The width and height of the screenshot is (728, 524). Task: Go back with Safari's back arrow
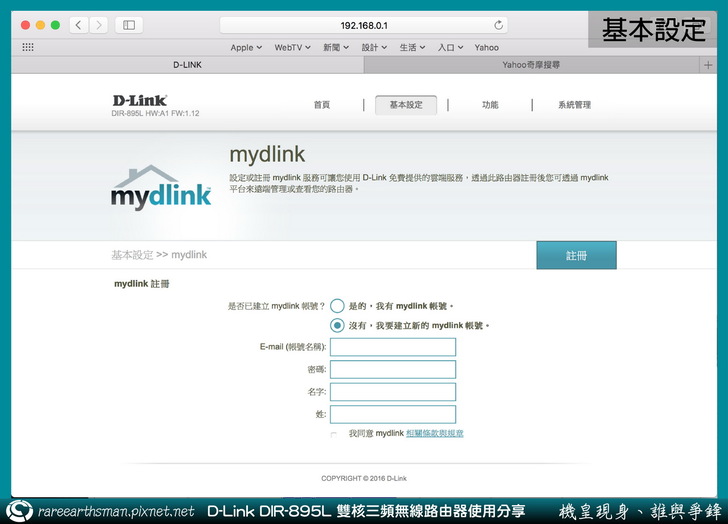click(79, 25)
